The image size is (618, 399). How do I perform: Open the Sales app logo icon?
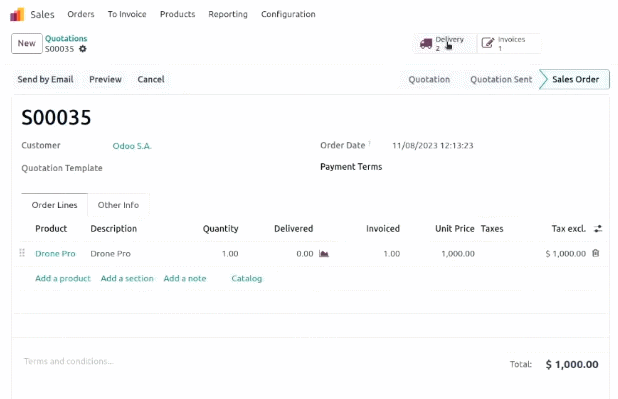point(17,15)
